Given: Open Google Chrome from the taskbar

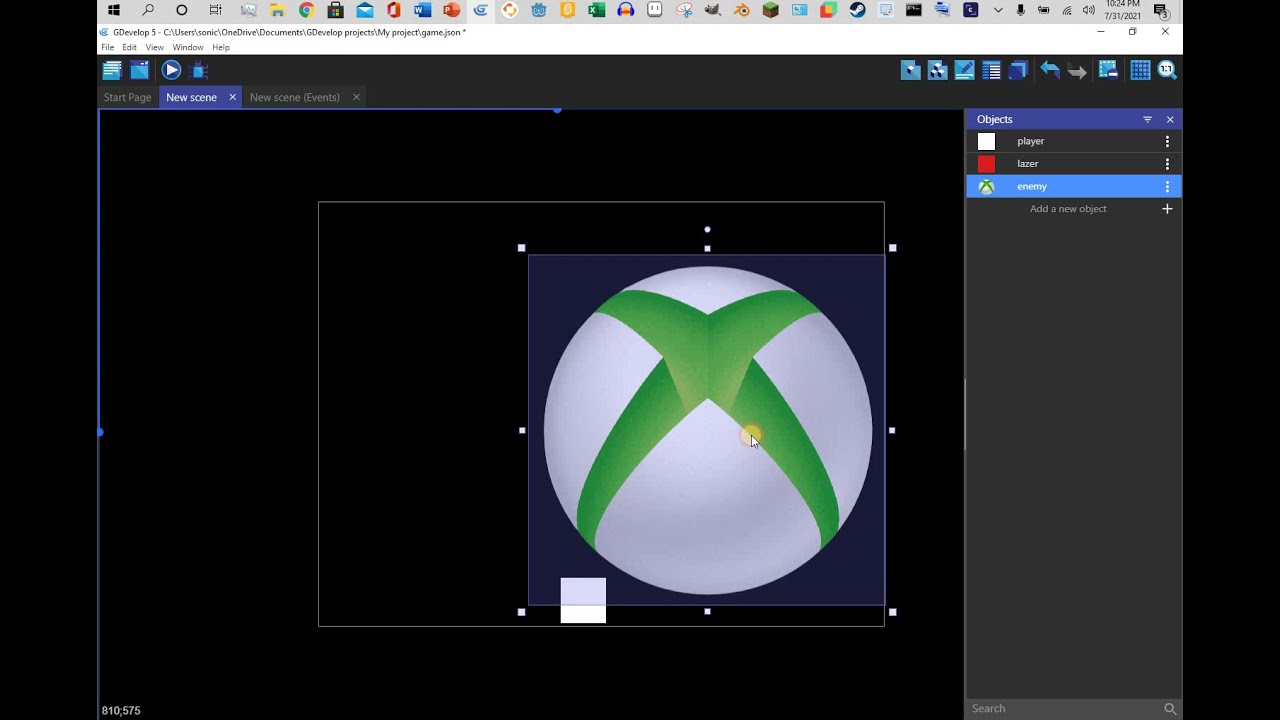Looking at the screenshot, I should click(307, 10).
